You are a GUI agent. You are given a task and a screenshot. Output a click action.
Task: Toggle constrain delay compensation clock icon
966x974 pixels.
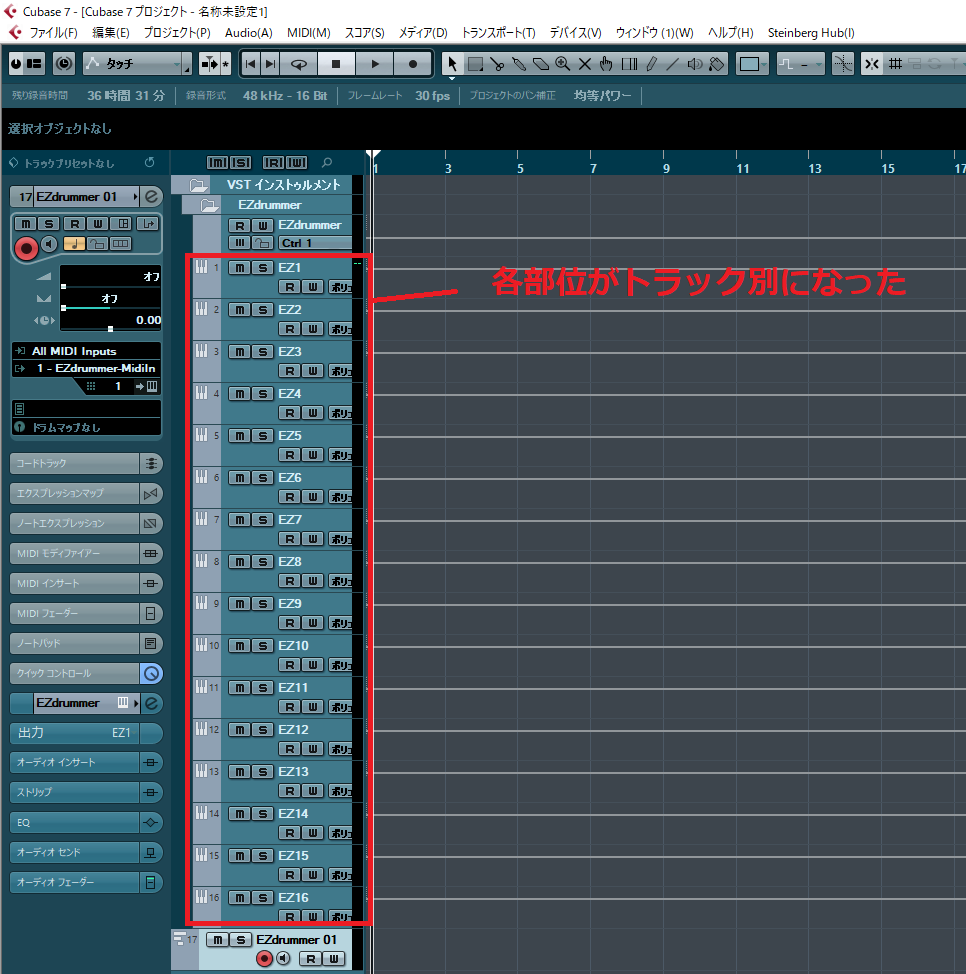coord(64,64)
